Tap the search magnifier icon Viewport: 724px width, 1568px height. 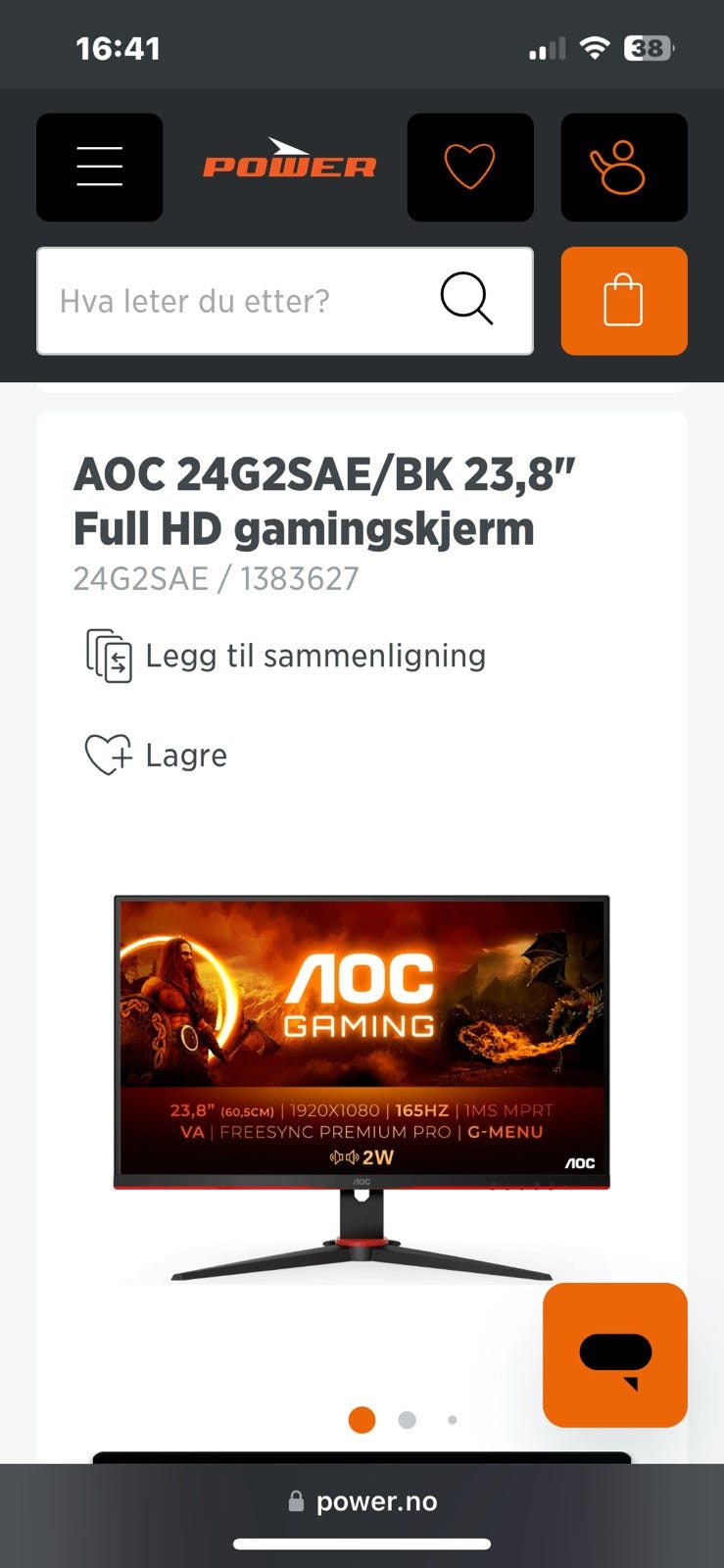point(466,299)
